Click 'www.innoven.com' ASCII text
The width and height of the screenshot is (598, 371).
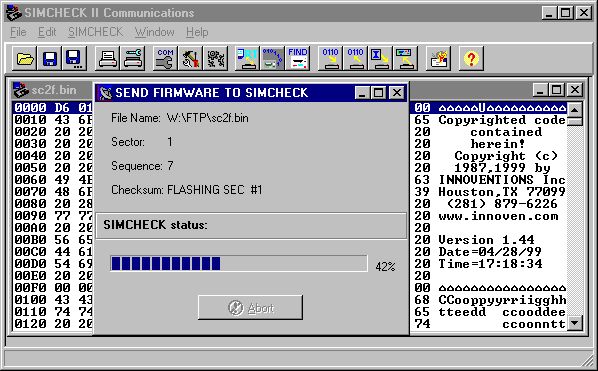click(x=498, y=216)
